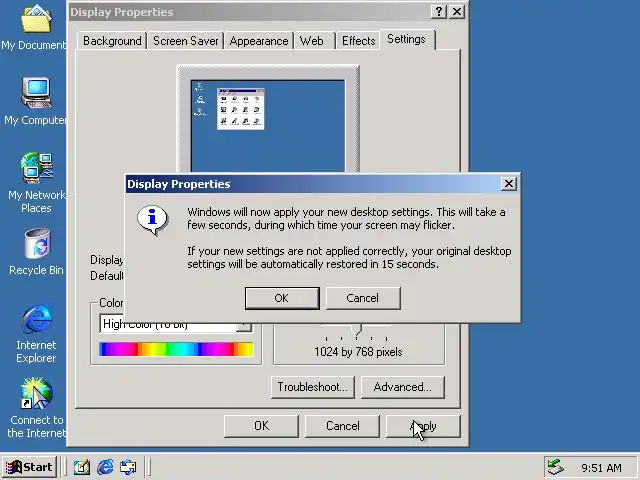This screenshot has width=640, height=480.
Task: Close the back Display Properties window
Action: (x=457, y=11)
